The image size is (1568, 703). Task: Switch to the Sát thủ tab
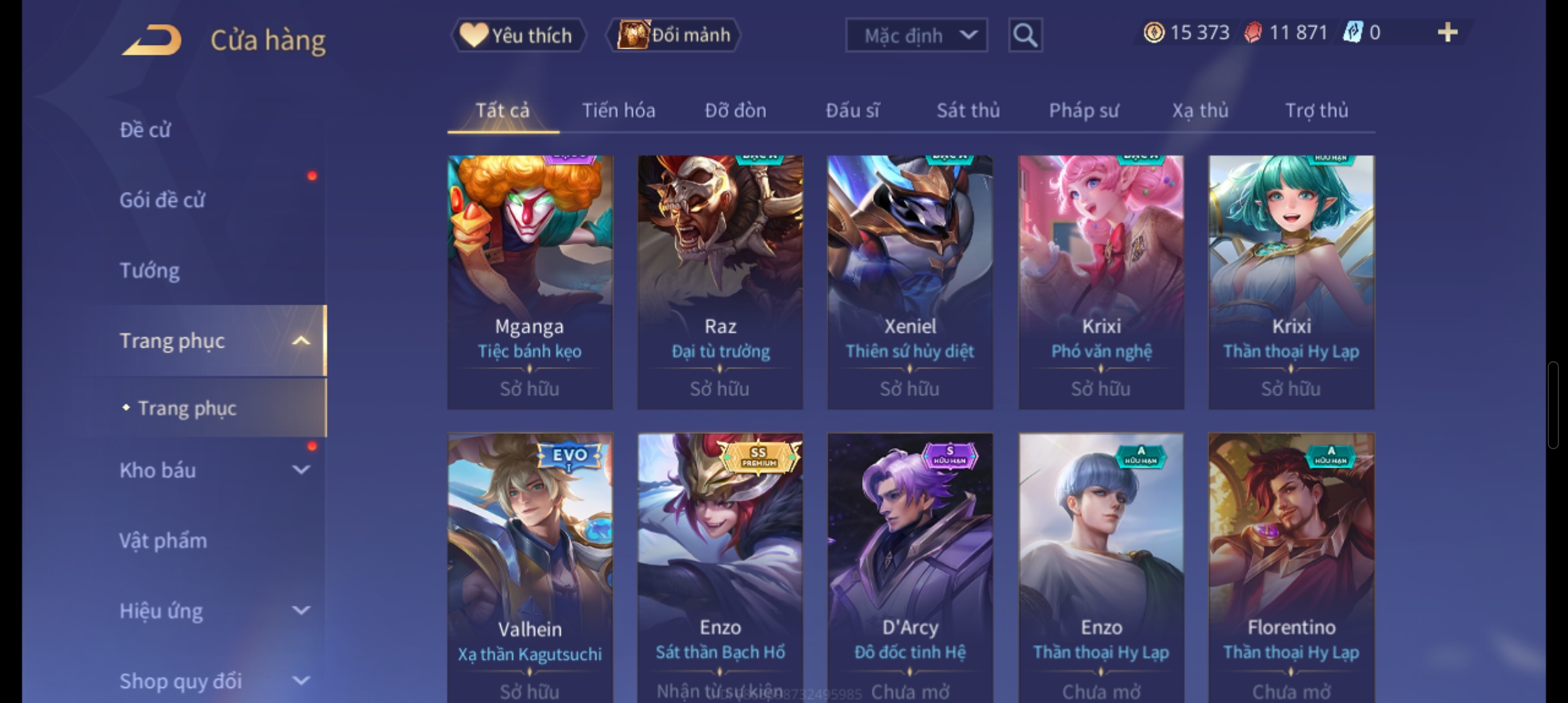click(968, 110)
